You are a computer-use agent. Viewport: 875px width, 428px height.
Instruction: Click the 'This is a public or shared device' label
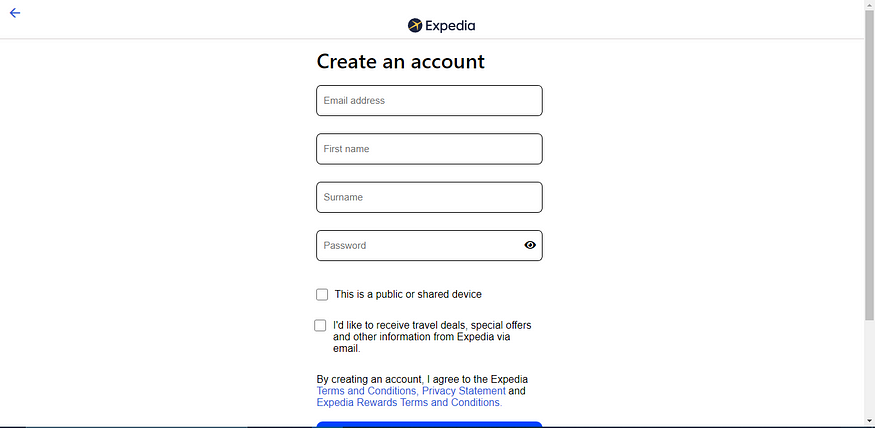click(408, 294)
